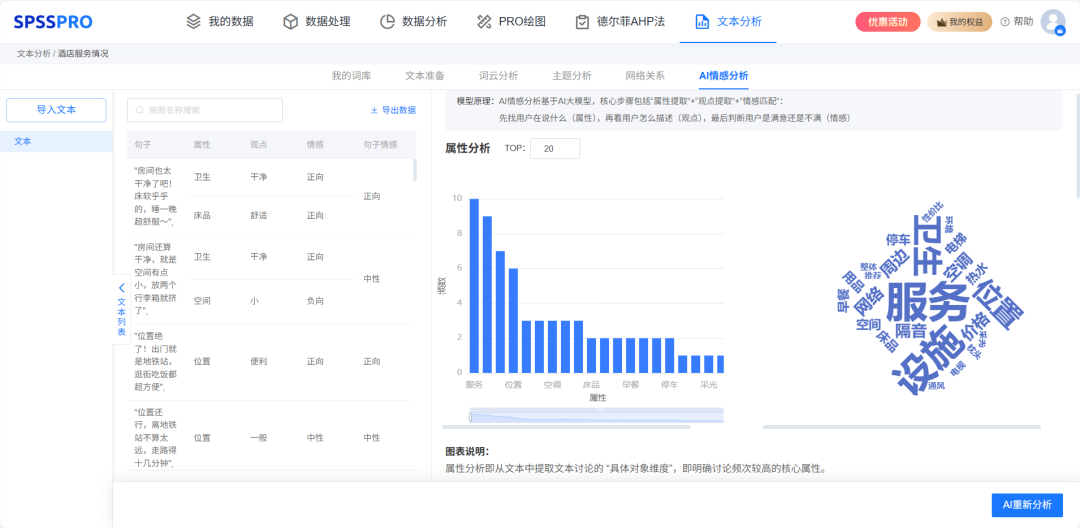Click the SPSSPRO logo

point(51,21)
